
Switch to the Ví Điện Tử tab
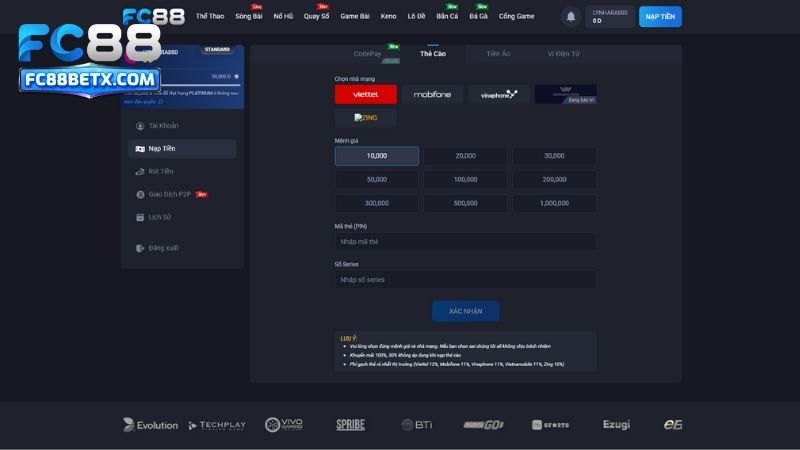(x=564, y=54)
